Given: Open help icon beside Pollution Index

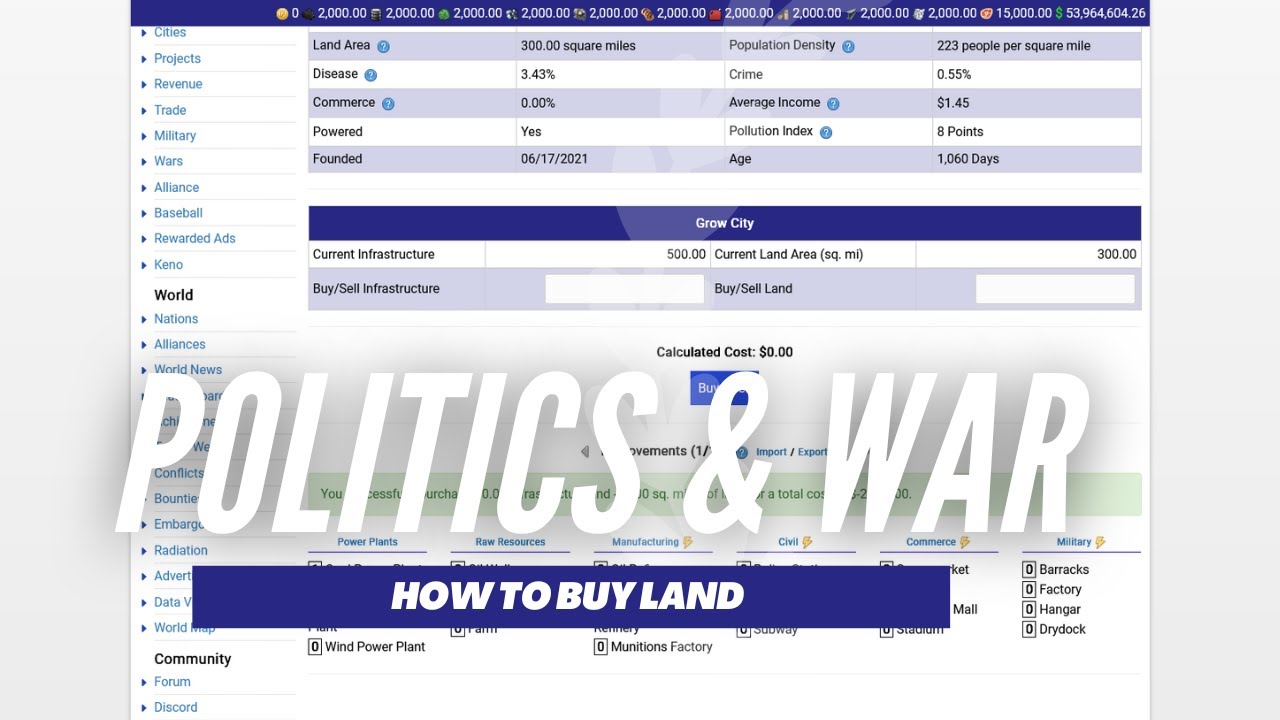Looking at the screenshot, I should click(x=826, y=132).
